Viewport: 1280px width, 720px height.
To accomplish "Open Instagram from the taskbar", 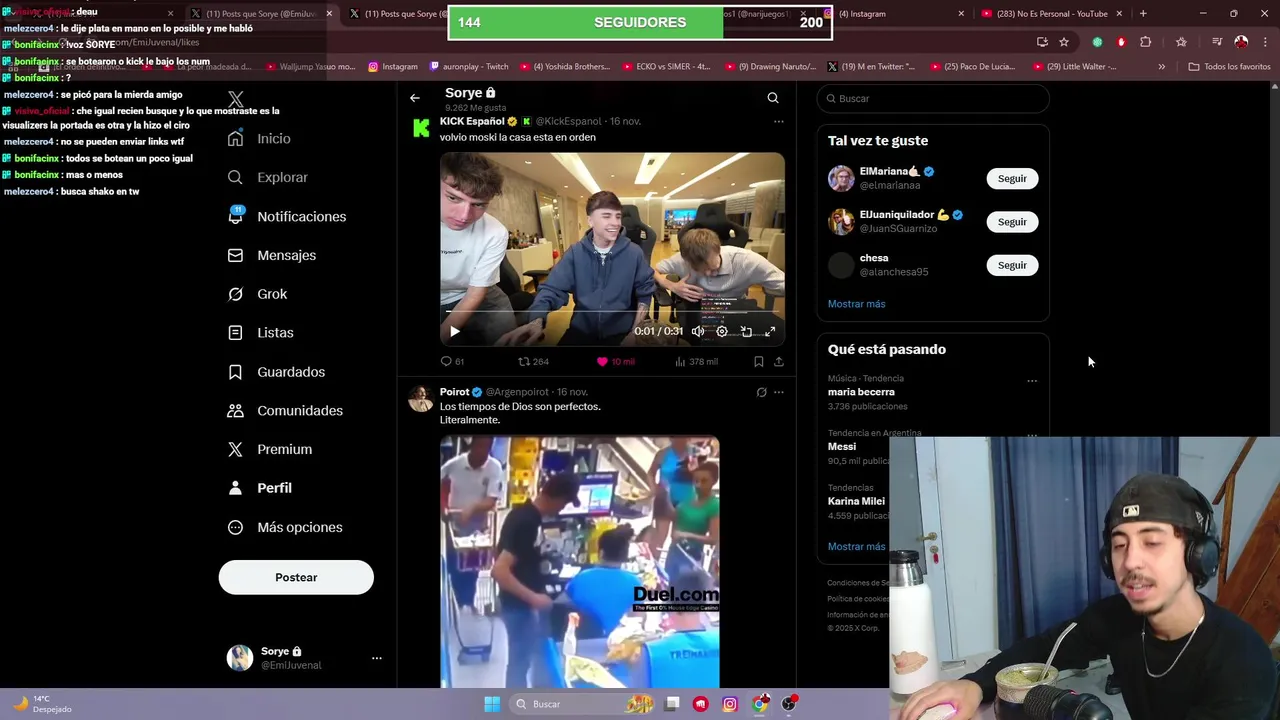I will pos(730,704).
